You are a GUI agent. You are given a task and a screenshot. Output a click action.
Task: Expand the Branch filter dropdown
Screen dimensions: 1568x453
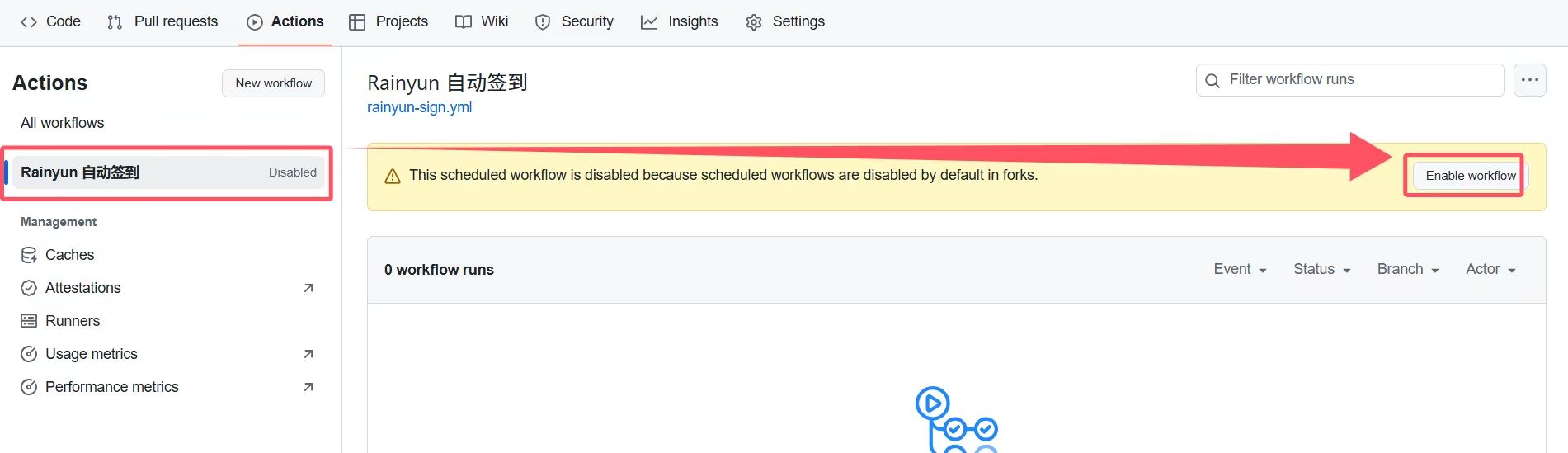point(1407,270)
